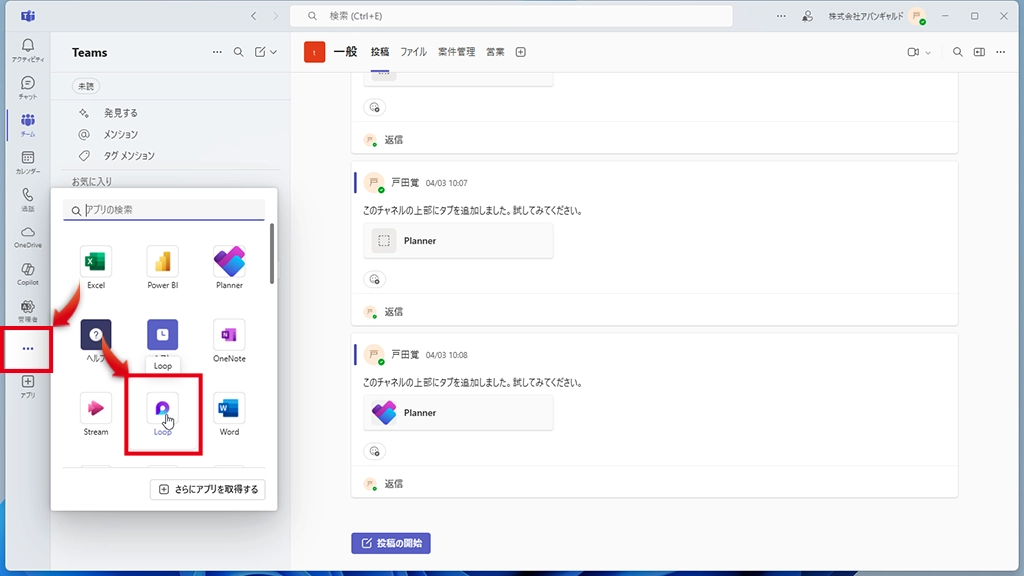Reply to the 10:07 post
Image resolution: width=1024 pixels, height=576 pixels.
point(393,312)
